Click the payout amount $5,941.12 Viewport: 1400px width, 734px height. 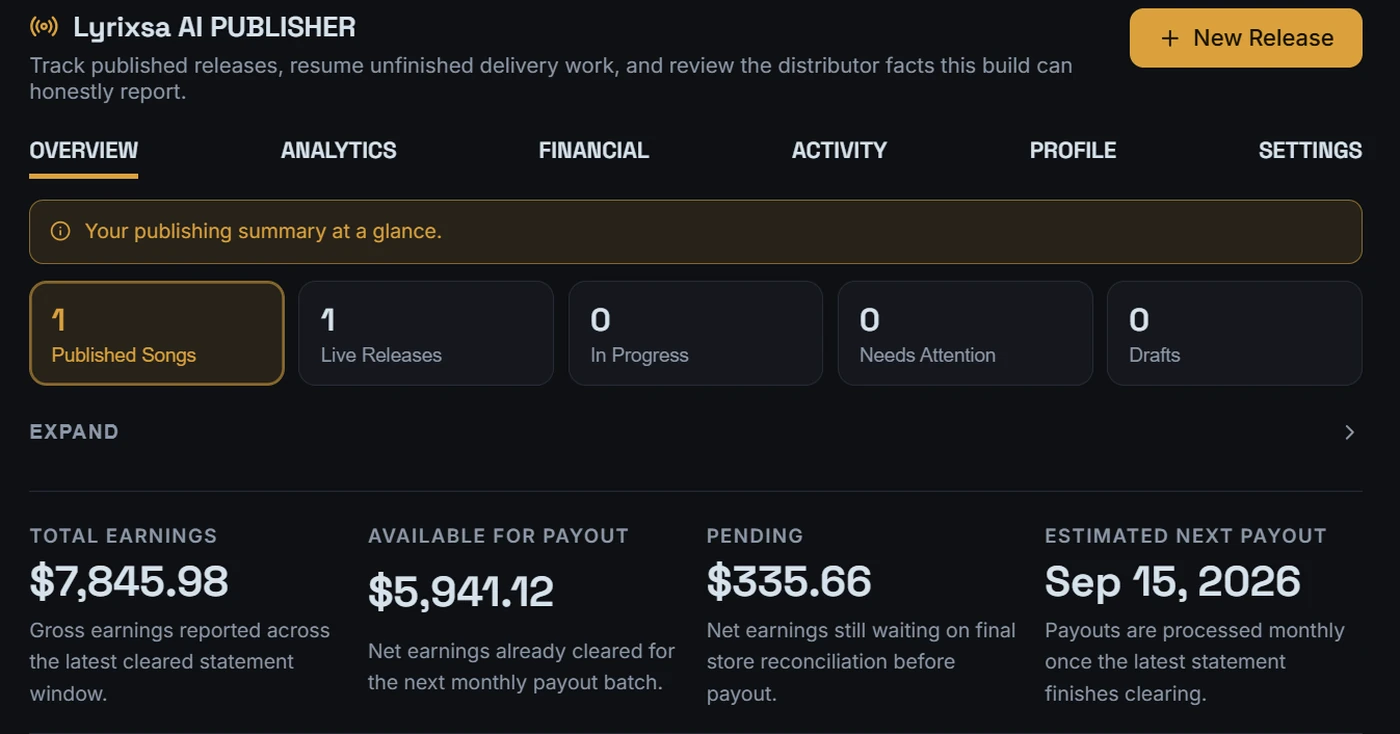(x=461, y=591)
